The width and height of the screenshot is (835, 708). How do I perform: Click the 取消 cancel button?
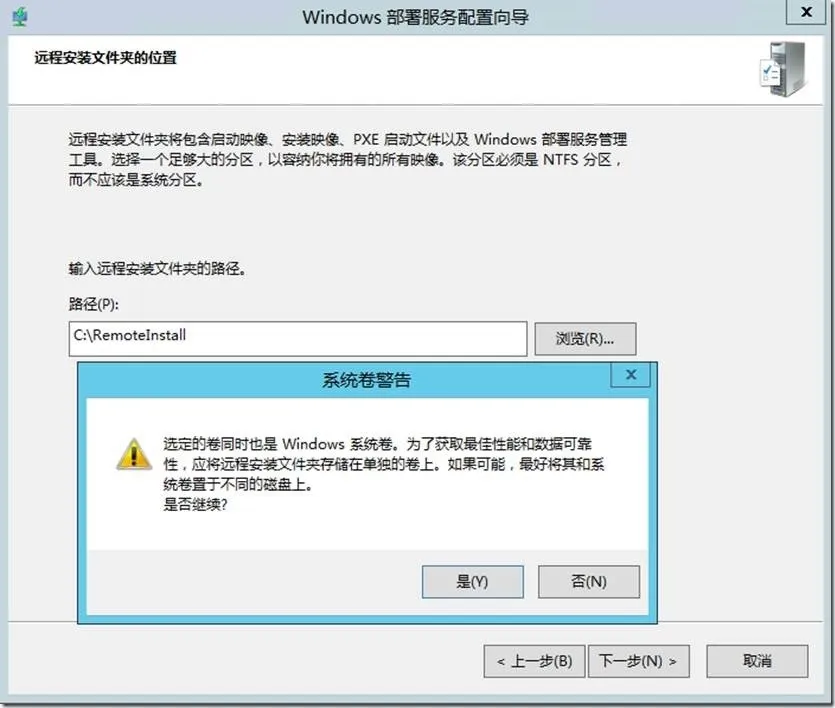[x=757, y=661]
